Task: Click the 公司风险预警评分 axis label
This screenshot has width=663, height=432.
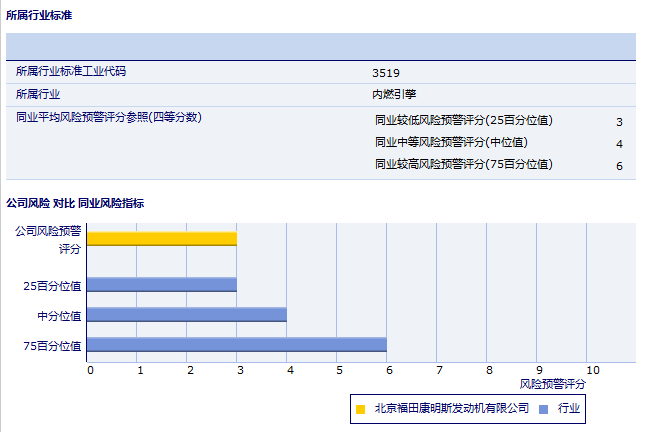Action: [x=48, y=239]
